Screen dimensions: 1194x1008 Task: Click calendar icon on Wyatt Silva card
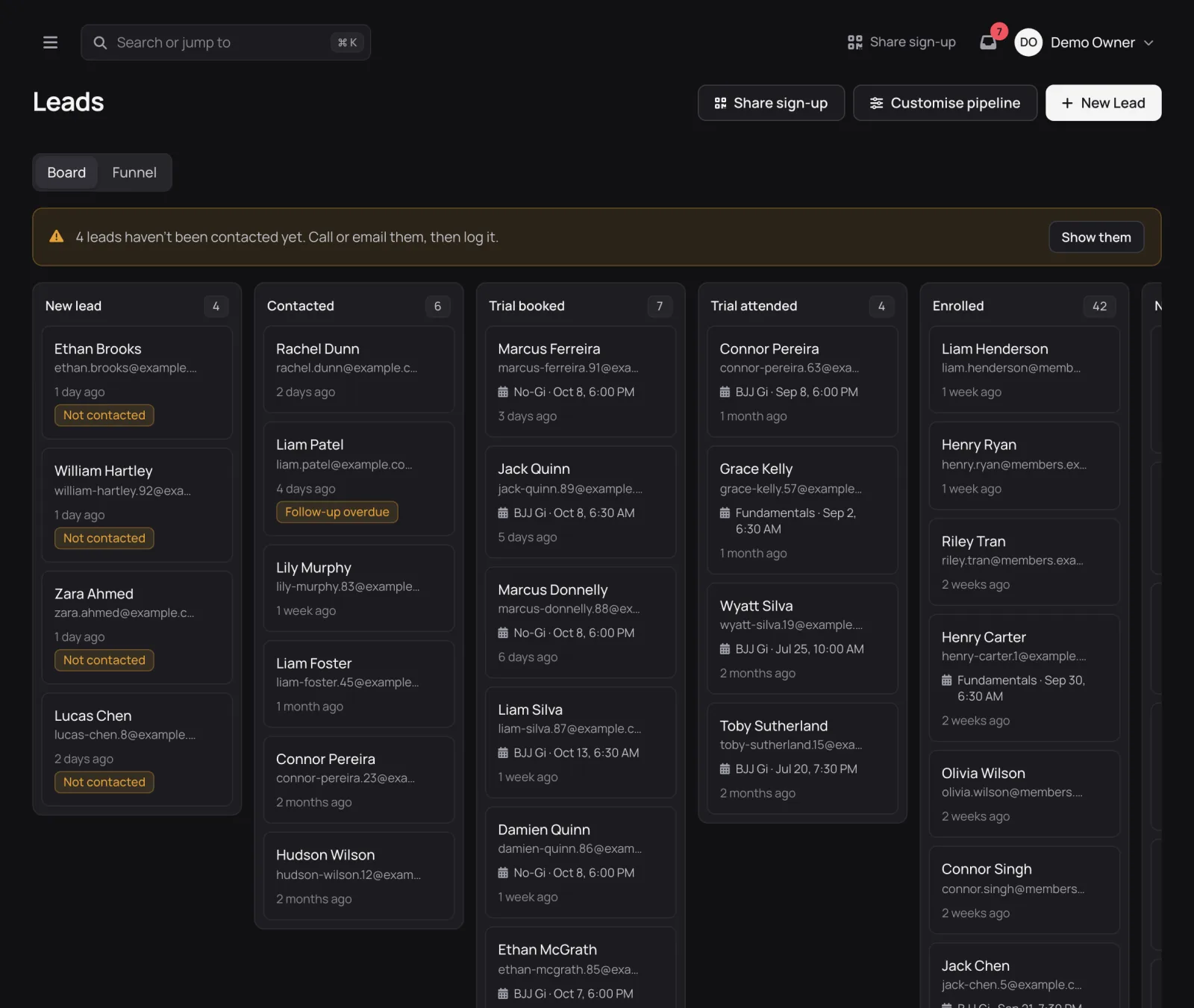click(x=725, y=649)
